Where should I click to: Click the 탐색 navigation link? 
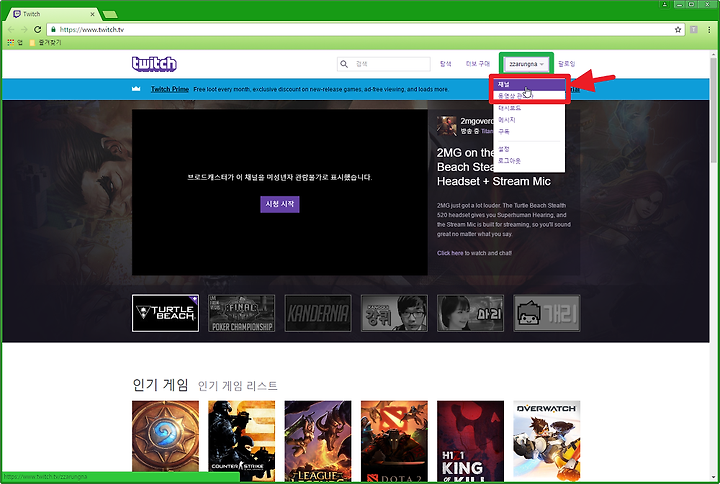pyautogui.click(x=445, y=64)
